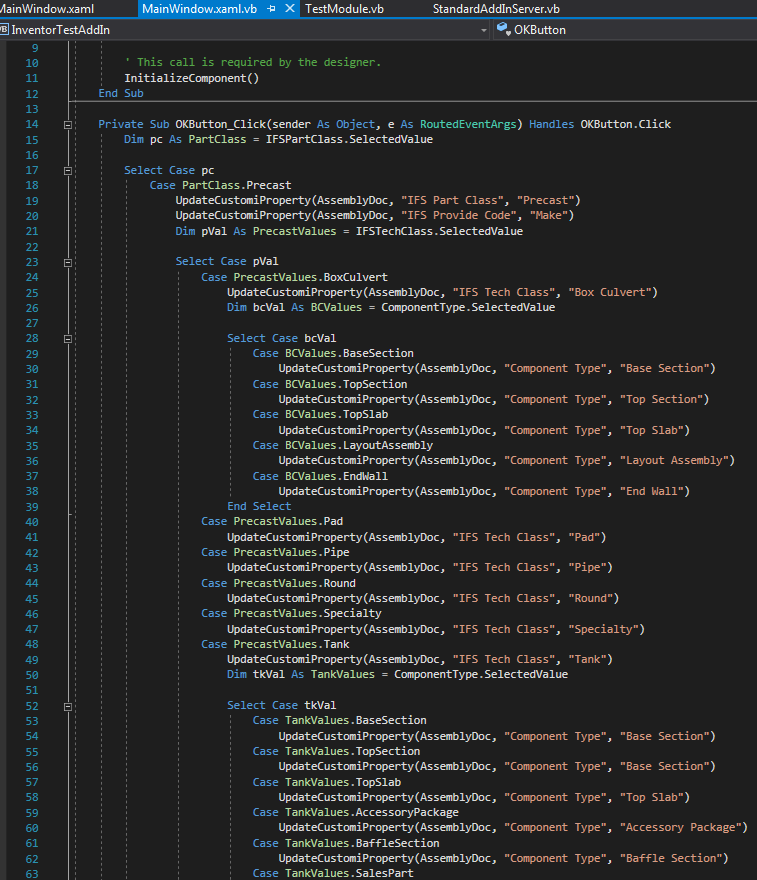The image size is (757, 880).
Task: Collapse the Select Case pc block
Action: pyautogui.click(x=68, y=170)
